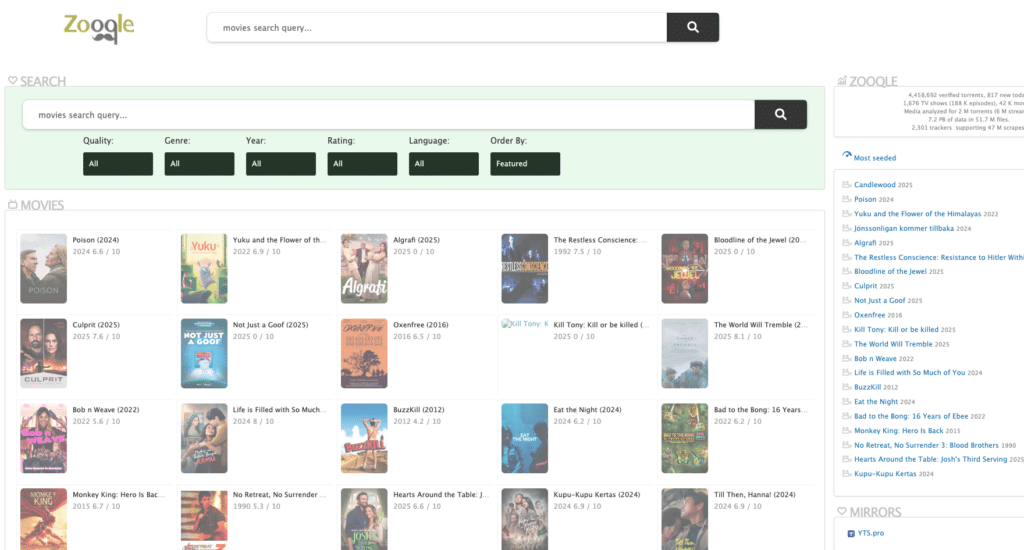Click the Culprit (2025) movie title
Viewport: 1024px width, 550px height.
(x=96, y=325)
